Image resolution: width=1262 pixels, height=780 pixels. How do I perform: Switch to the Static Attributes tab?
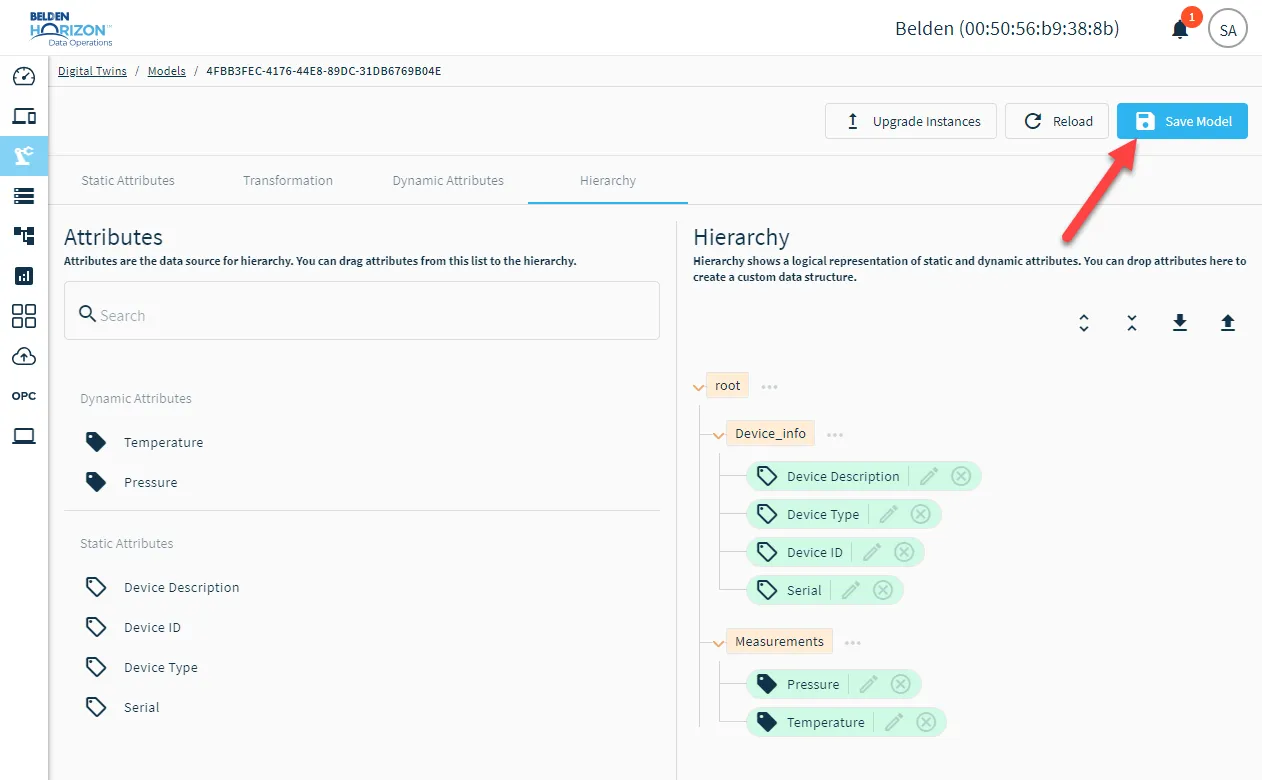(x=128, y=180)
